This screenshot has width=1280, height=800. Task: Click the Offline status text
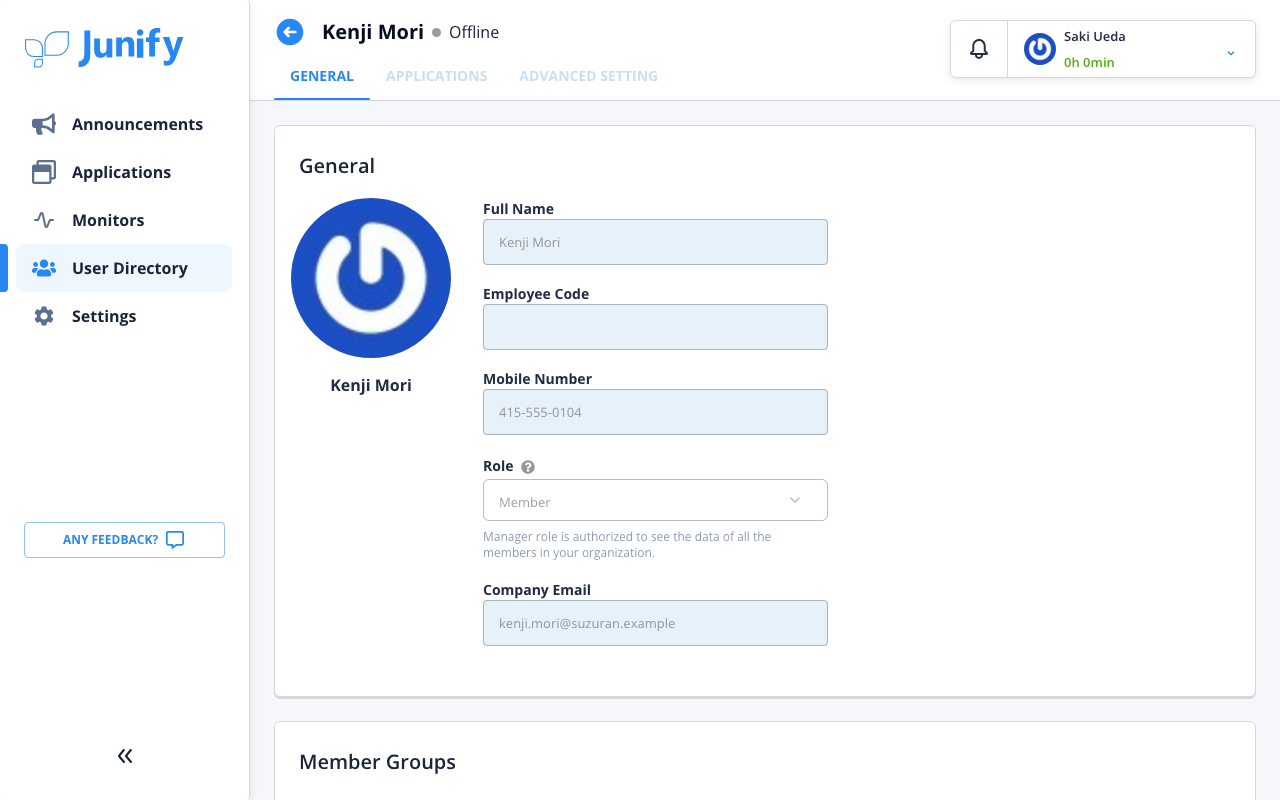(x=474, y=32)
